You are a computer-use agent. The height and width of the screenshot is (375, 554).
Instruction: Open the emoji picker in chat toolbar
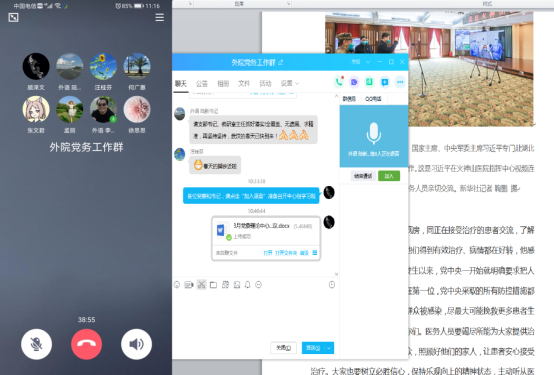[x=177, y=285]
